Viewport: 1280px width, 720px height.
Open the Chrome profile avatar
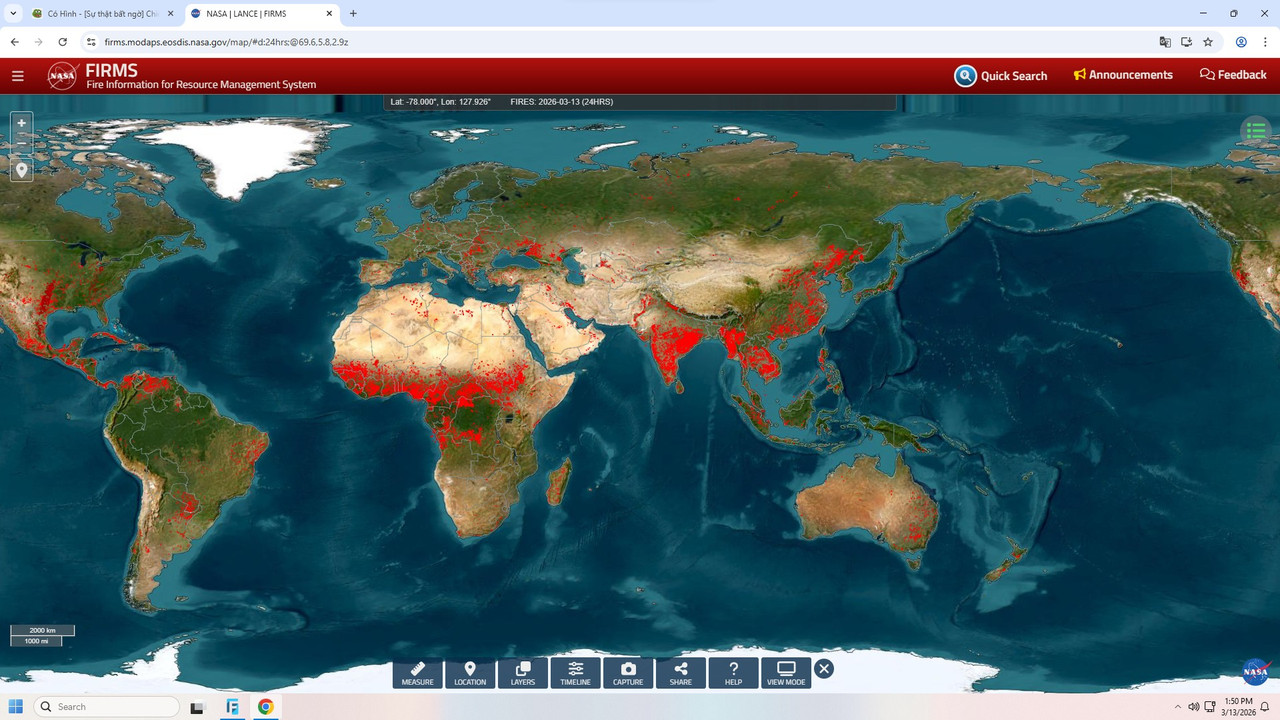(x=1241, y=42)
